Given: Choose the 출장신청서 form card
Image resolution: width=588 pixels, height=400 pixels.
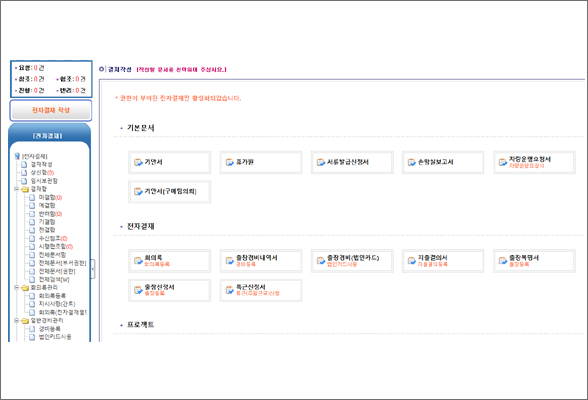Looking at the screenshot, I should tap(170, 290).
